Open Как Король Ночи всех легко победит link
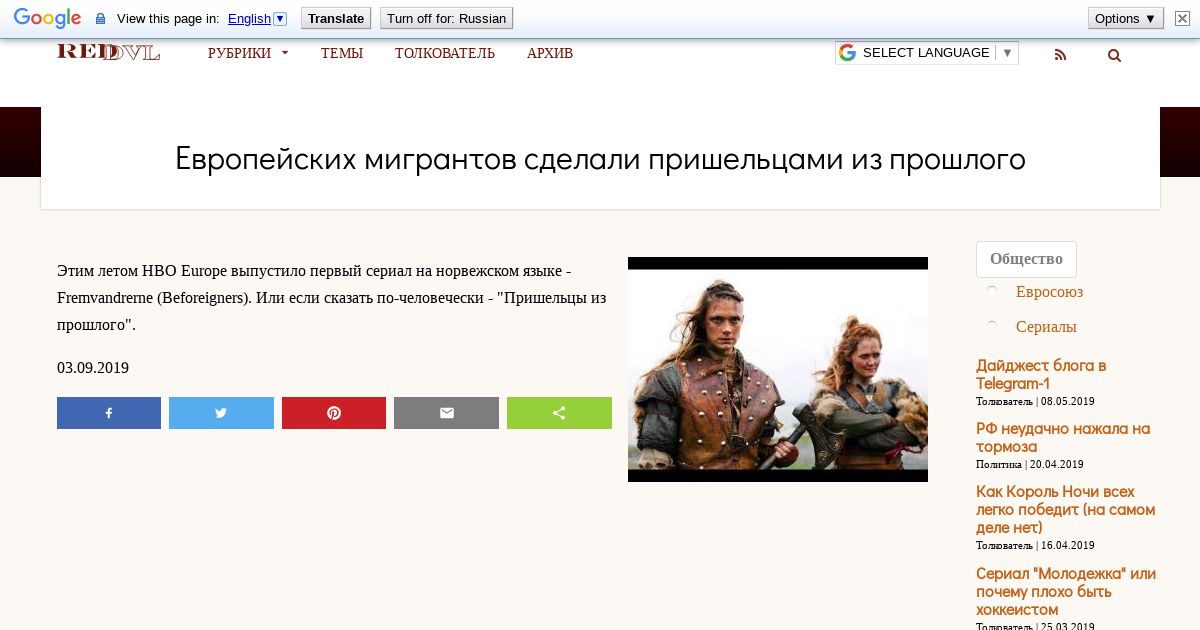The image size is (1200, 630). (1065, 509)
